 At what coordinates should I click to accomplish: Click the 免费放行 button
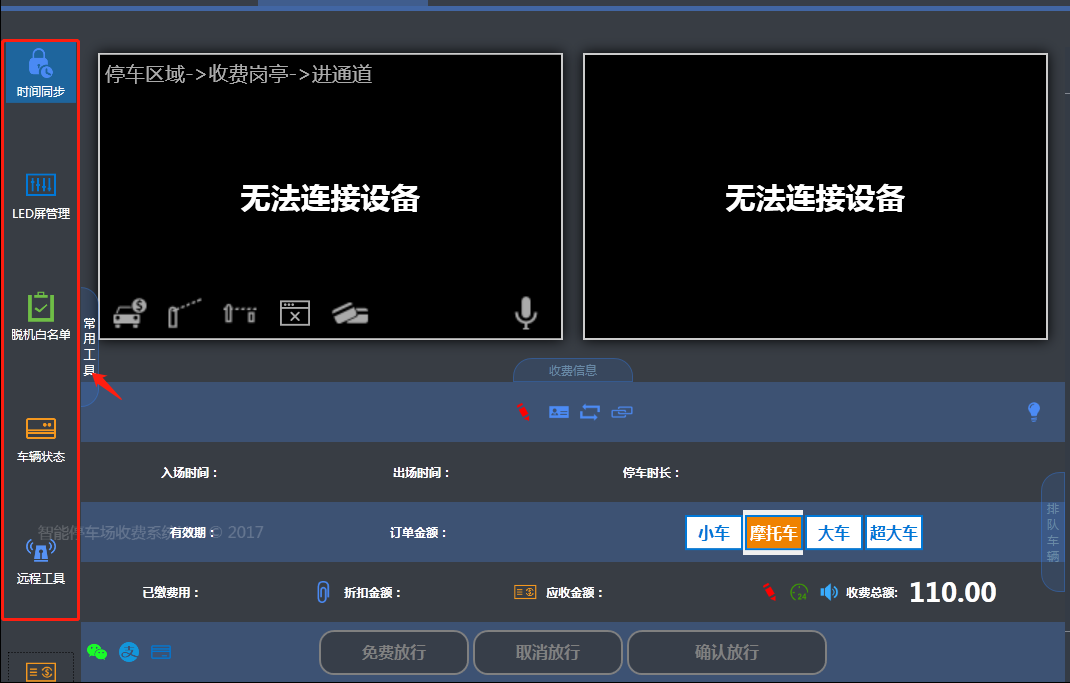[x=394, y=652]
